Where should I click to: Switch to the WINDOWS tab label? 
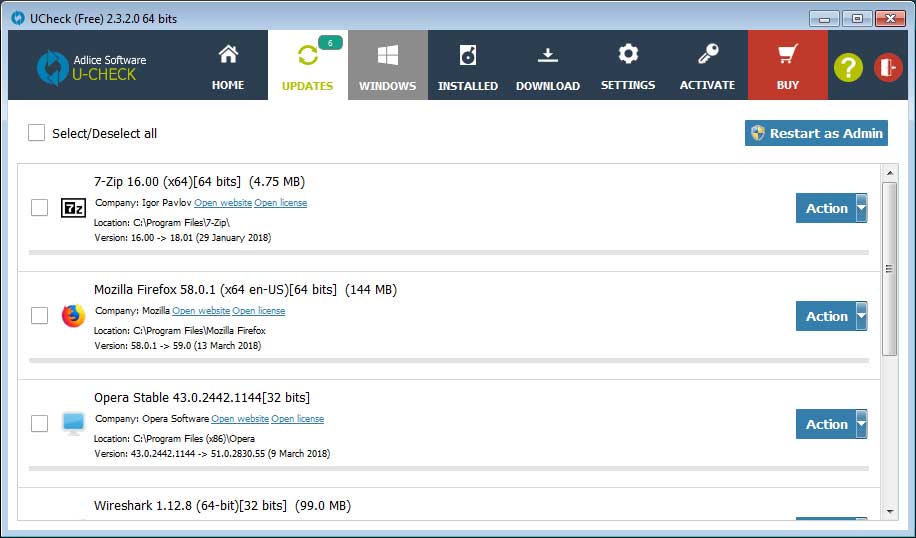(388, 86)
